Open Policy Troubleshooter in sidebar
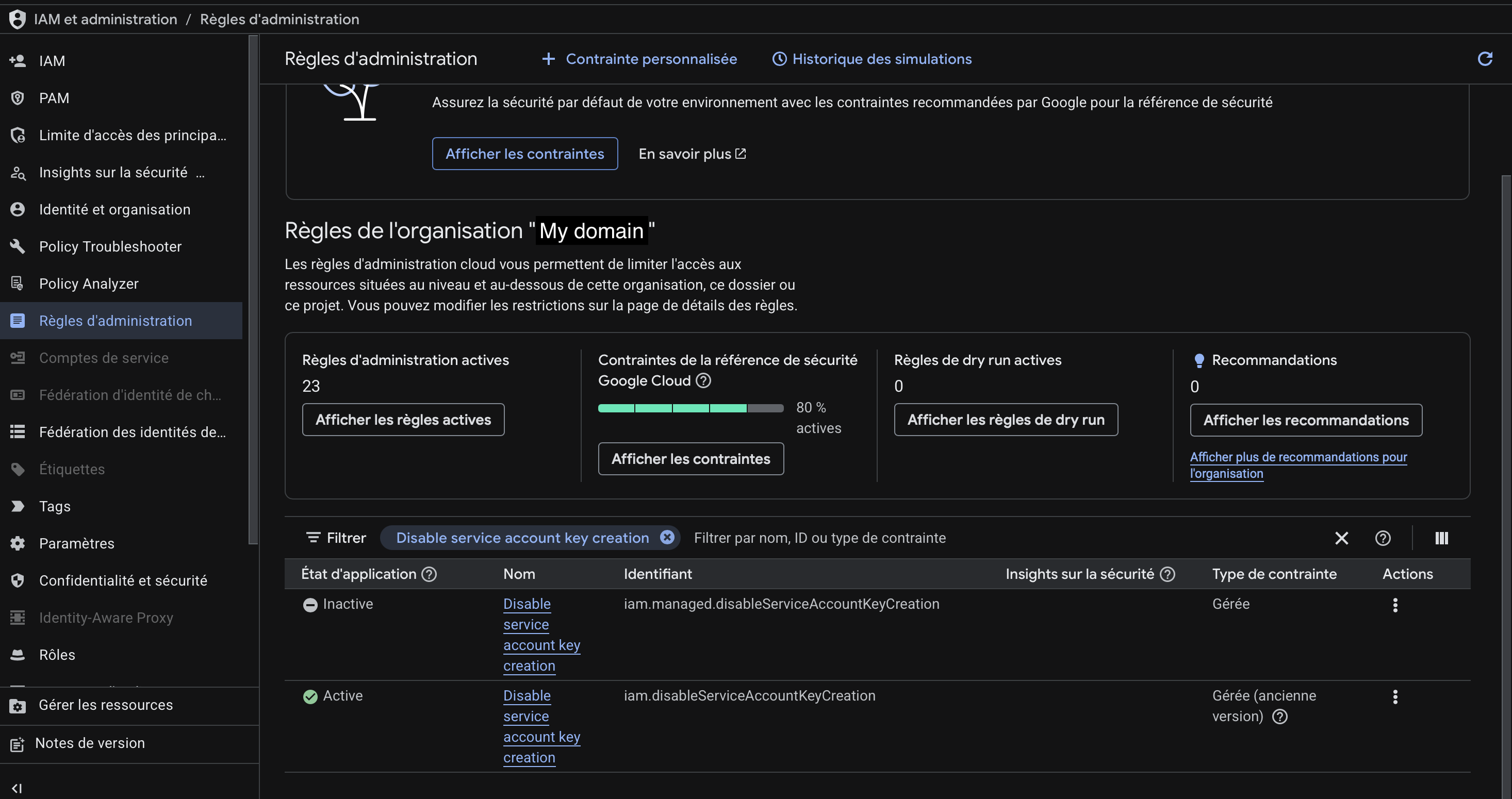Screen dimensions: 1512x799 click(x=110, y=246)
